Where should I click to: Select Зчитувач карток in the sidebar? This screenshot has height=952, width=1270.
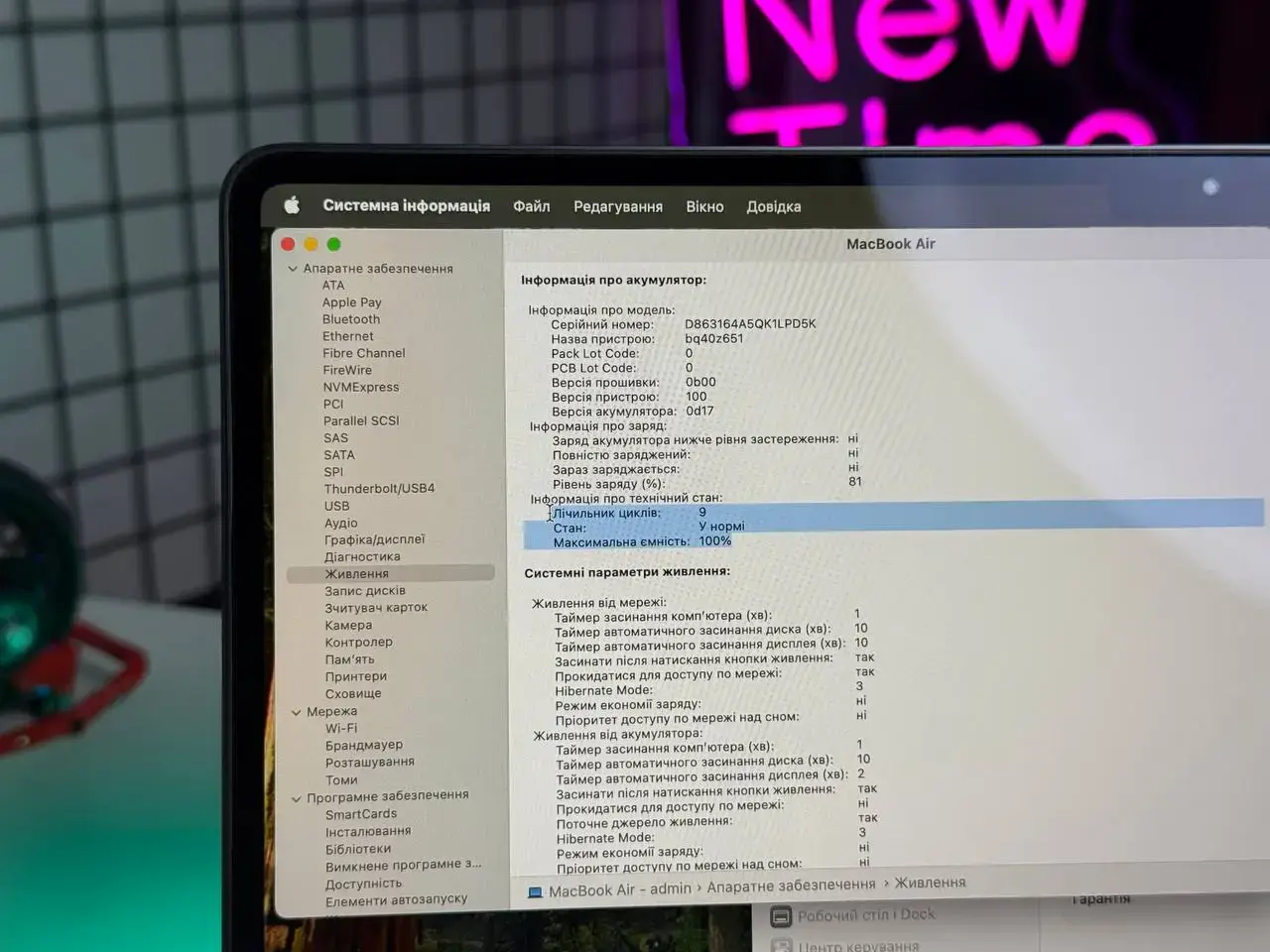(x=376, y=608)
